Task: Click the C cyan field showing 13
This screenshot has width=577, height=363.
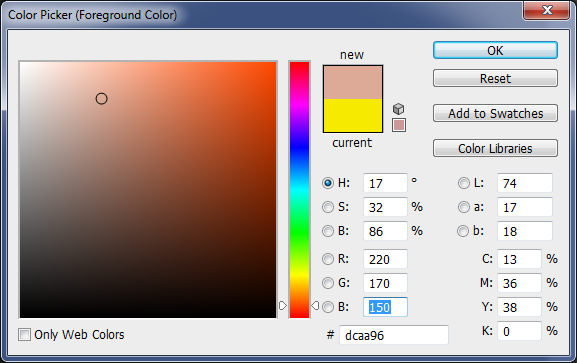Action: point(519,259)
